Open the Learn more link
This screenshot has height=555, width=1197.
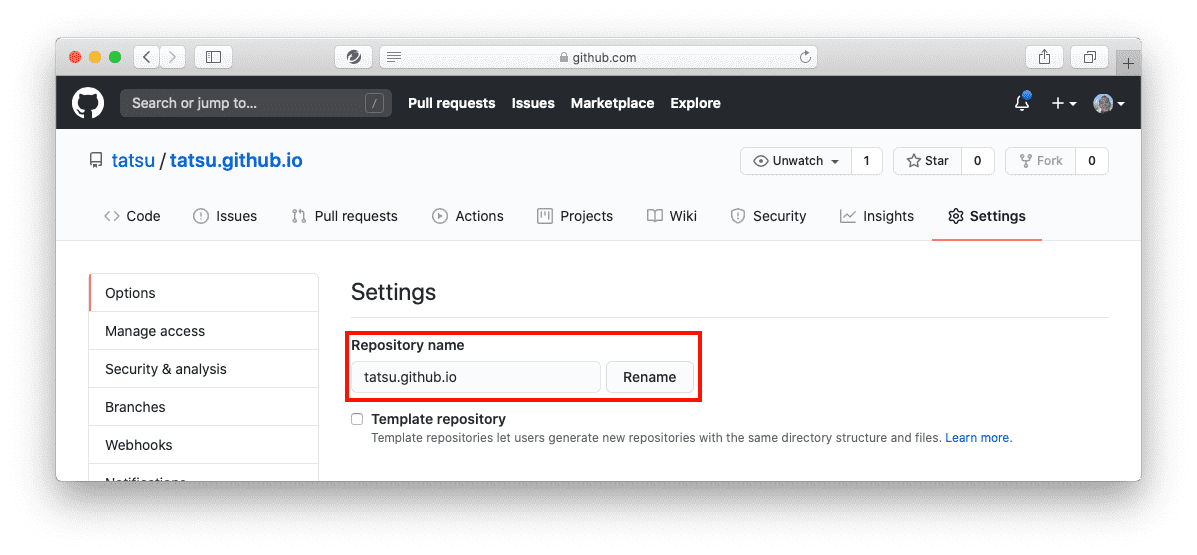coord(977,438)
